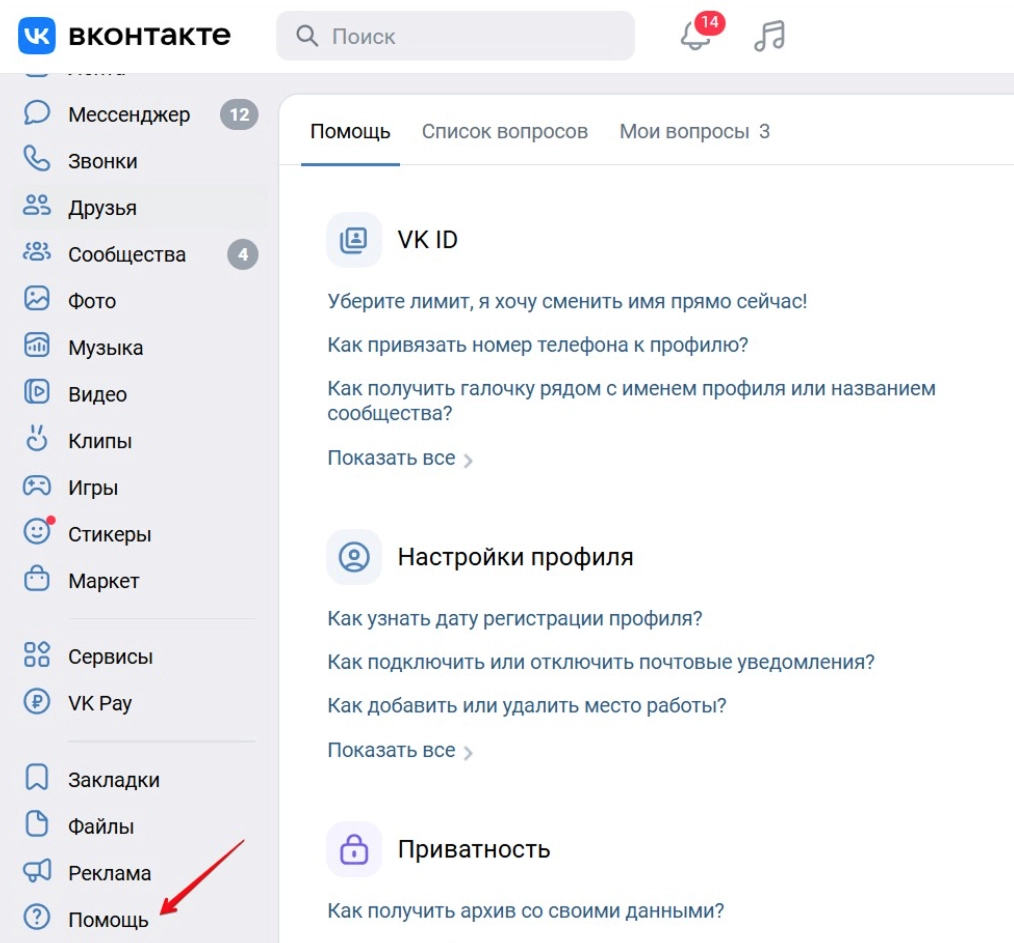Open Музыка label in sidebar

click(x=105, y=347)
